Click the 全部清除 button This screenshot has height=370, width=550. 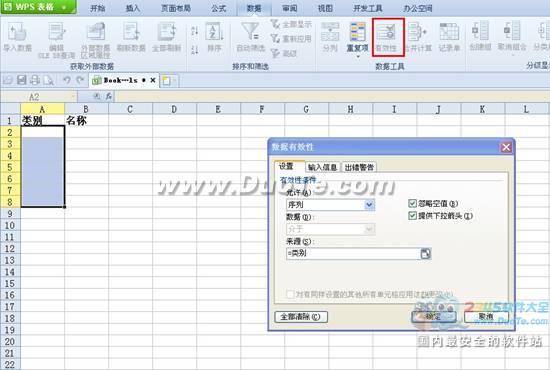point(301,317)
